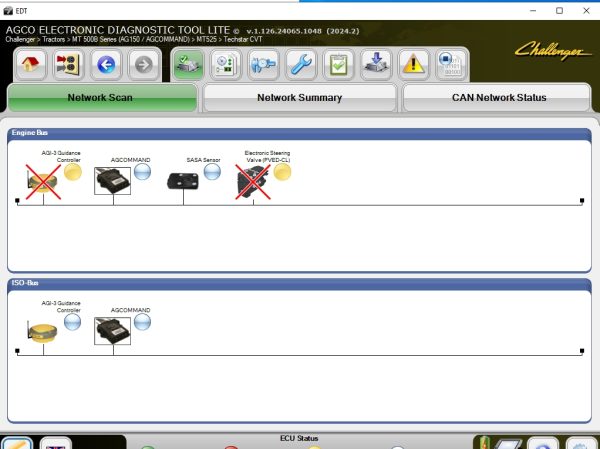Select AGI-3 Guidance Controller on ISO-Bus
The height and width of the screenshot is (449, 600).
click(42, 332)
